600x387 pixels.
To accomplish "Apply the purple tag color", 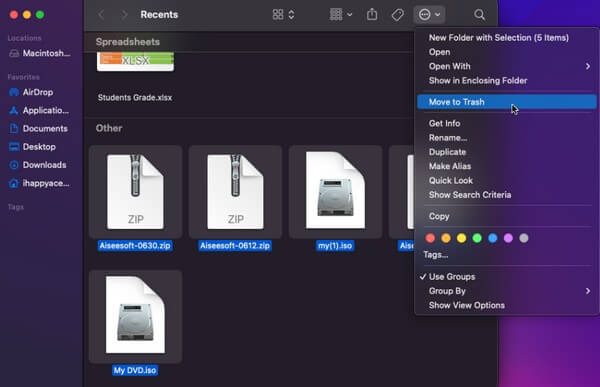I will (508, 238).
